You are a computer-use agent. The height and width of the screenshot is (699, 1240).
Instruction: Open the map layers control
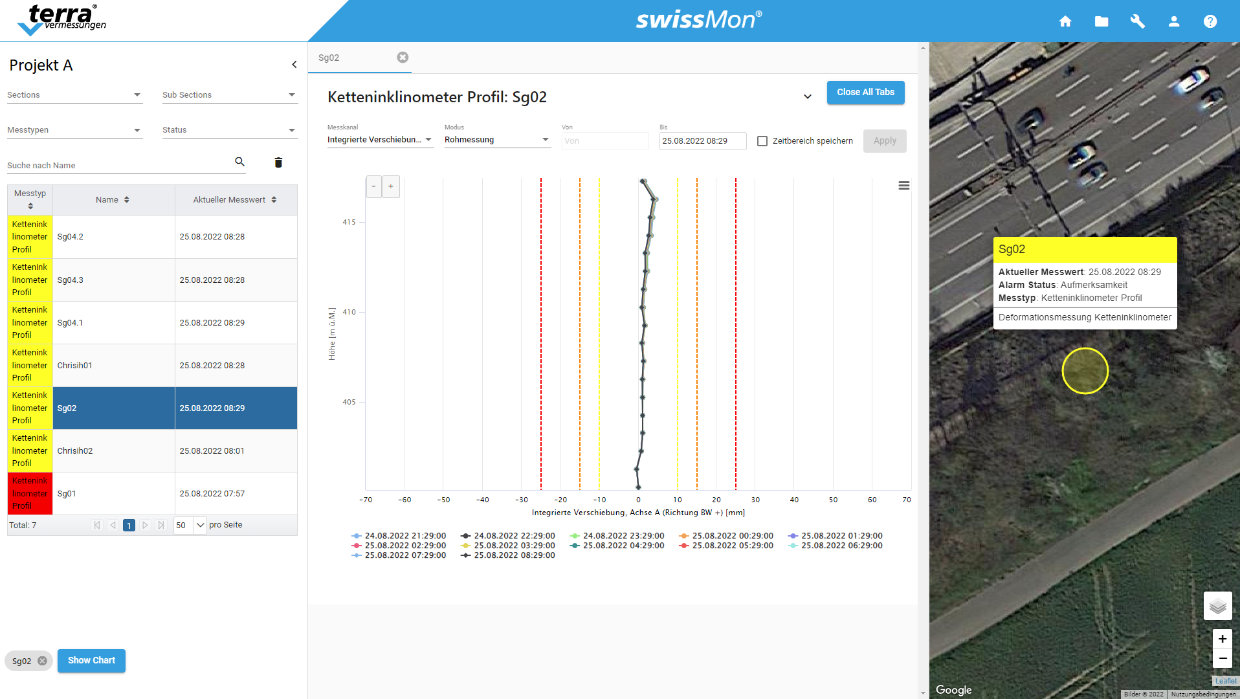tap(1217, 606)
